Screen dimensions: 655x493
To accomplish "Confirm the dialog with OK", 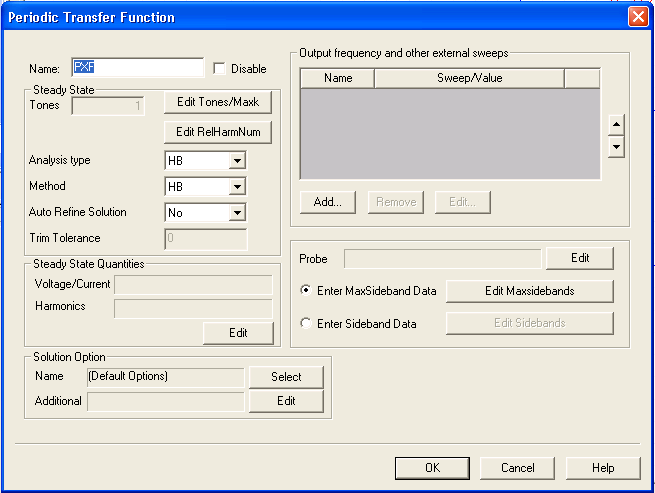I will (432, 468).
